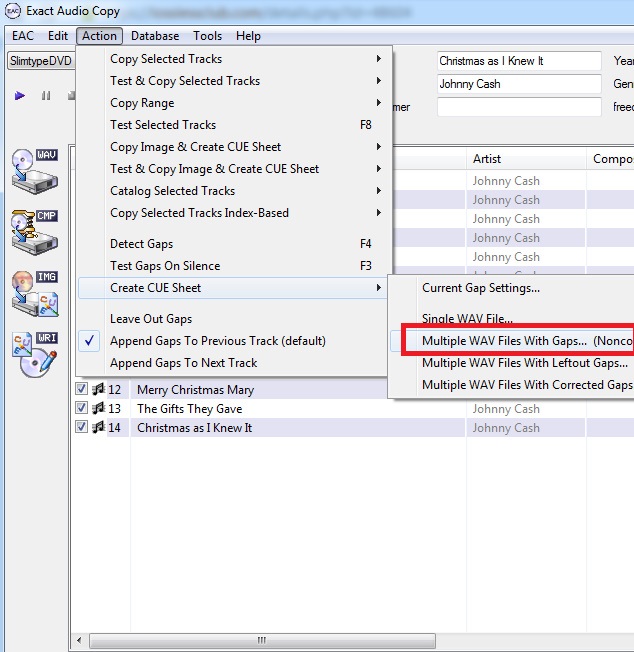Click the Action menu
This screenshot has width=634, height=652.
99,36
